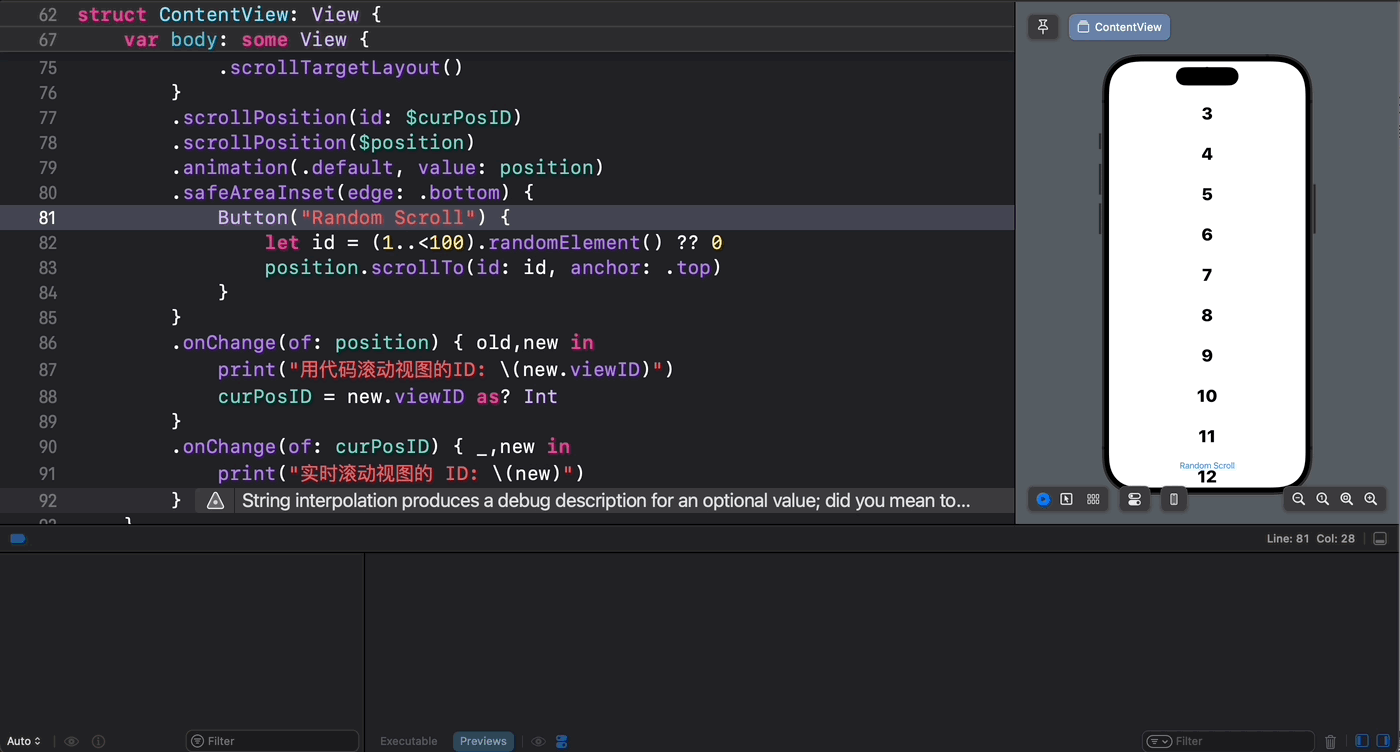
Task: Zoom in on the preview canvas
Action: (1371, 499)
